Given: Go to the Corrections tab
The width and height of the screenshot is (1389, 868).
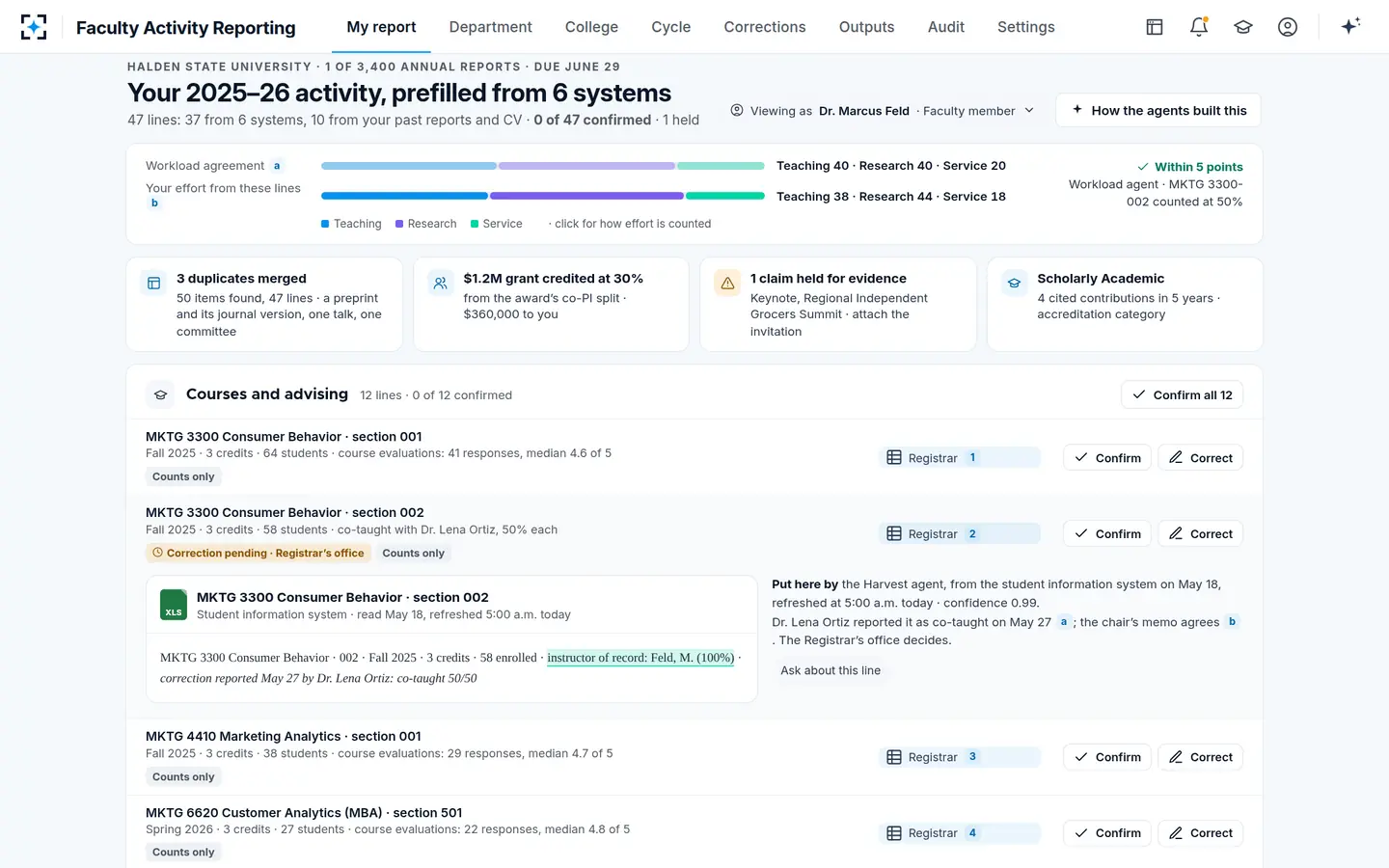Looking at the screenshot, I should pos(765,27).
